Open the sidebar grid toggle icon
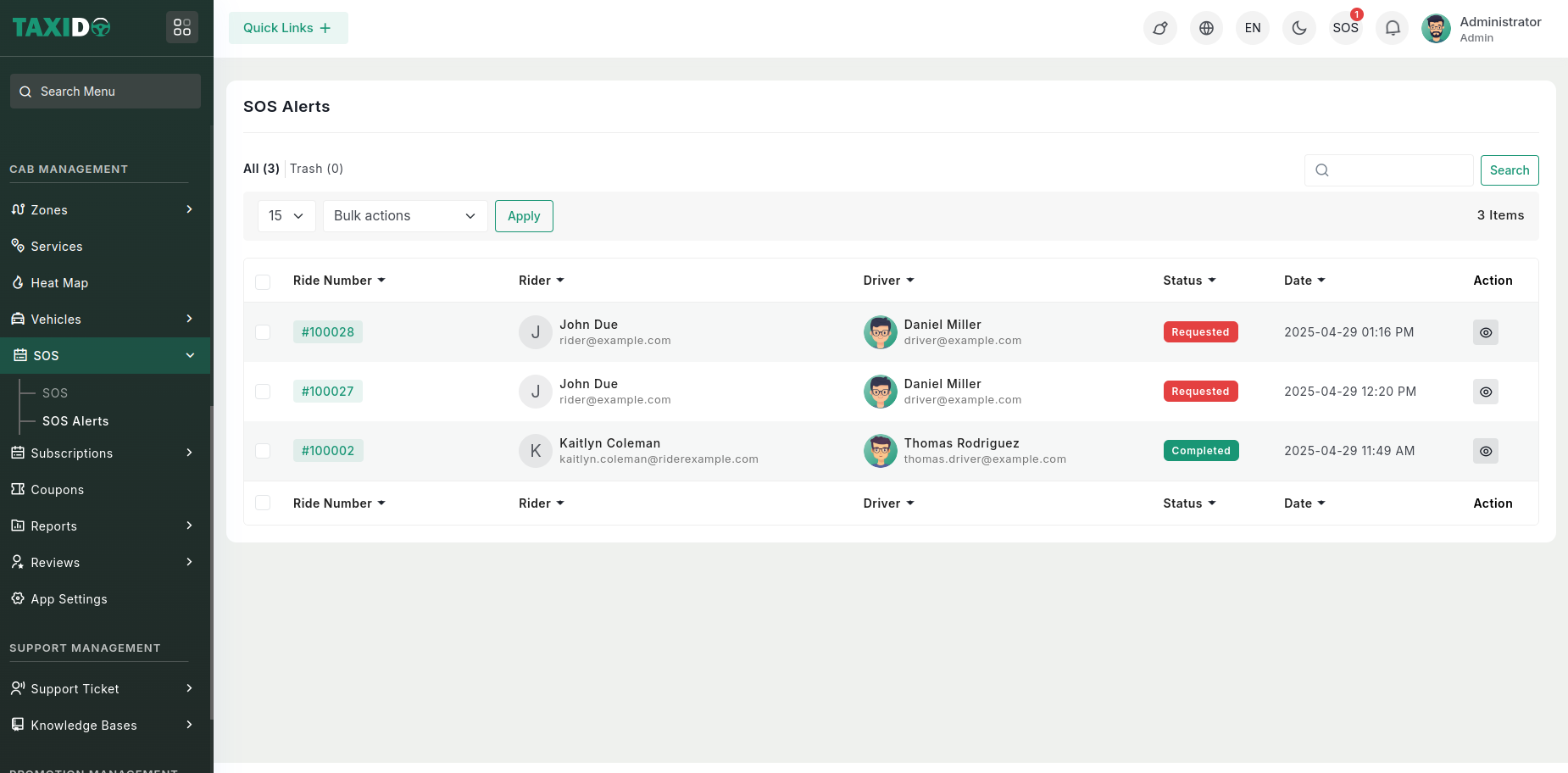Image resolution: width=1568 pixels, height=773 pixels. (182, 28)
